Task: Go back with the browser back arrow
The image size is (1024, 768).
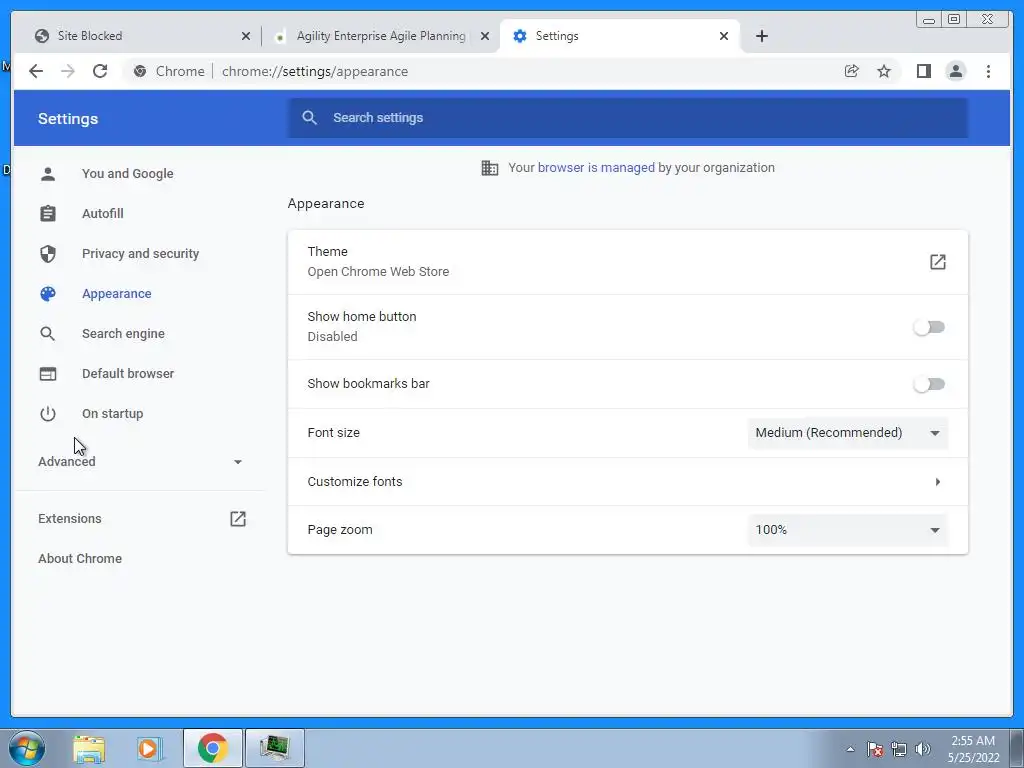Action: coord(36,71)
